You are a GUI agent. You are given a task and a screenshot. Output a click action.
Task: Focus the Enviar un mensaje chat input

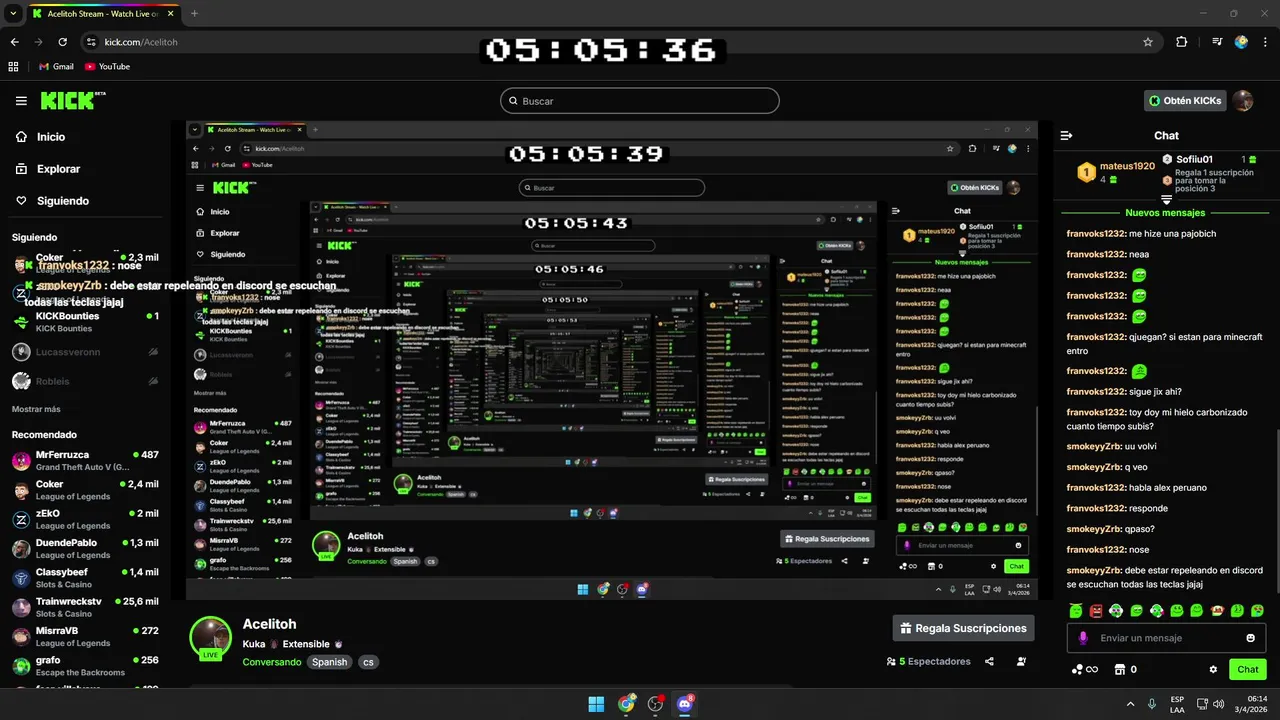click(x=1166, y=638)
